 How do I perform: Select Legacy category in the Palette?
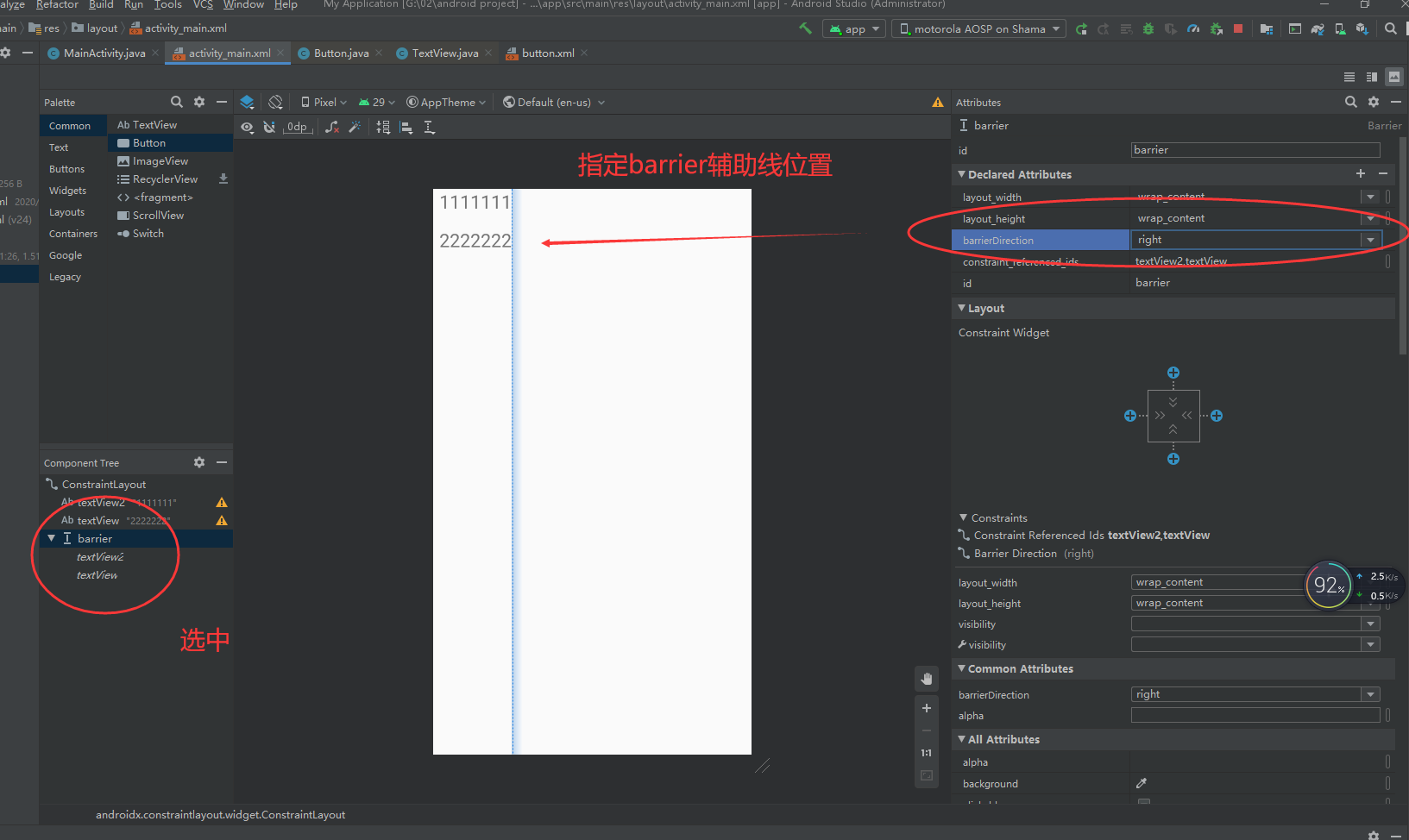(65, 276)
